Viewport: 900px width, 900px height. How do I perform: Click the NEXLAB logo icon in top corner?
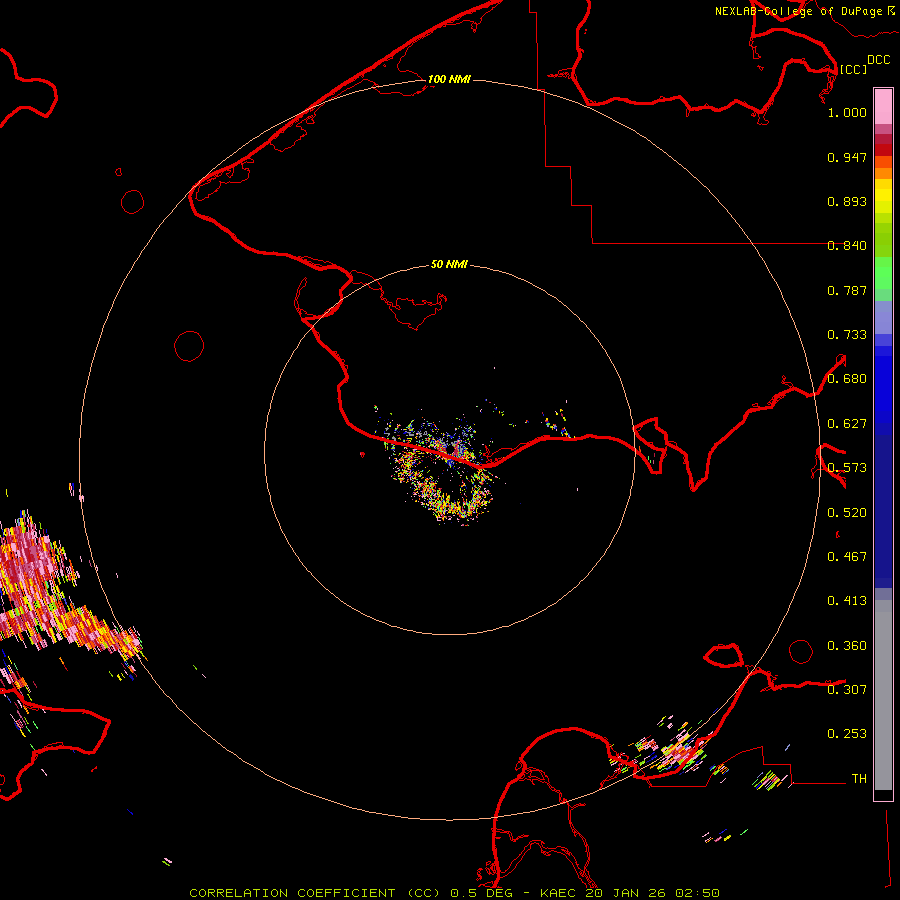890,10
